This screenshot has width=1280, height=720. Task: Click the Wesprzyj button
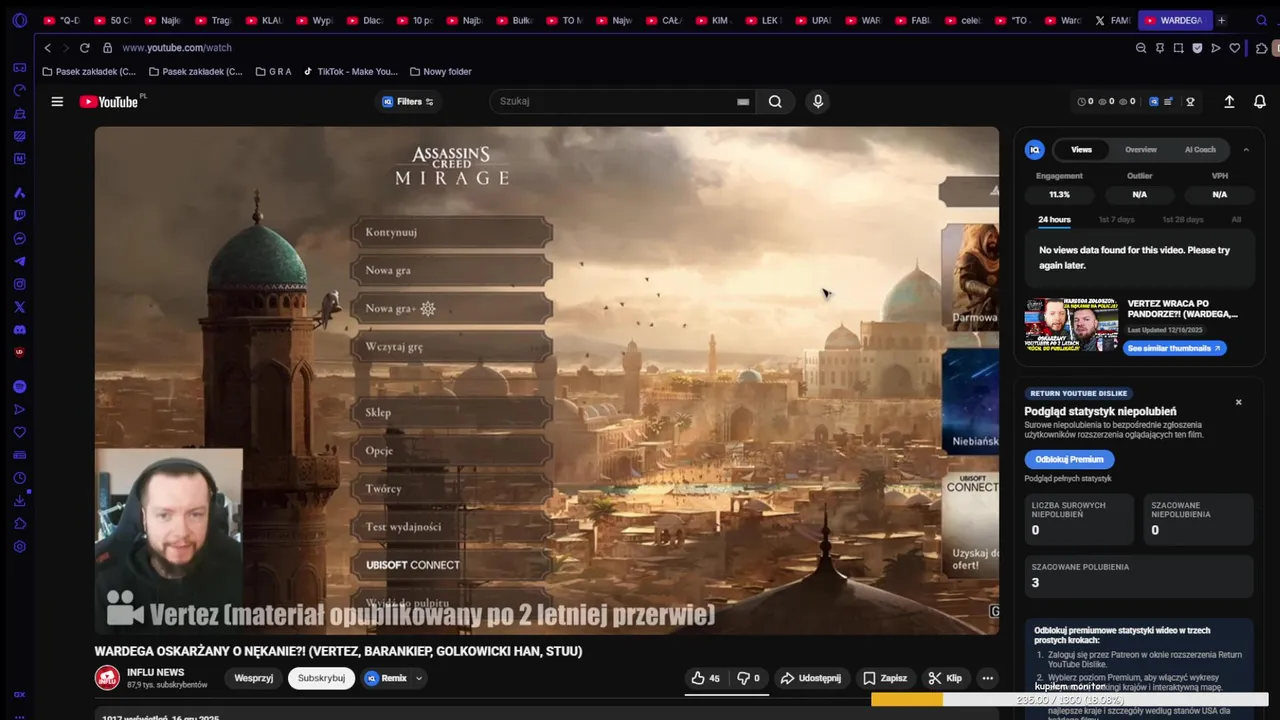(253, 678)
